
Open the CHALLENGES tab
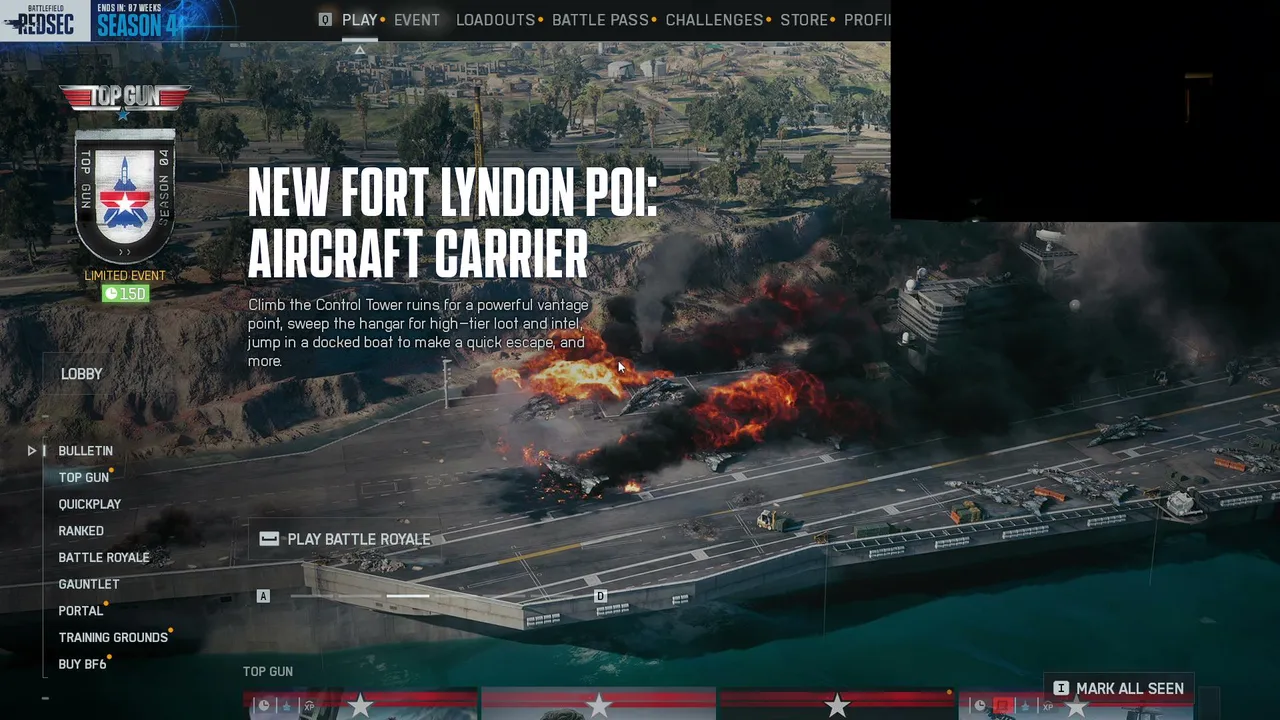coord(714,20)
